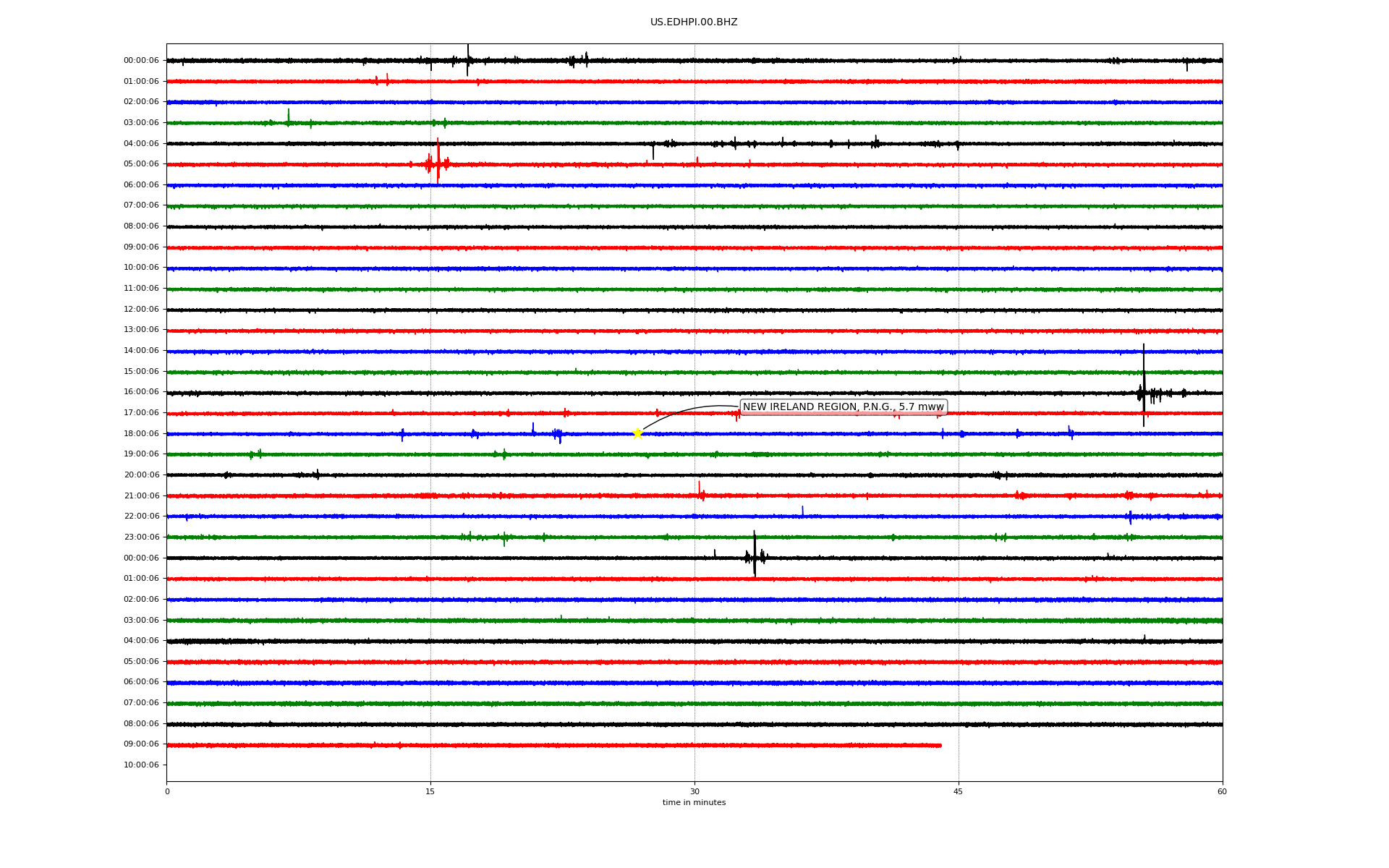Click the 45 minute tick label
This screenshot has height=868, width=1389.
coord(959,791)
